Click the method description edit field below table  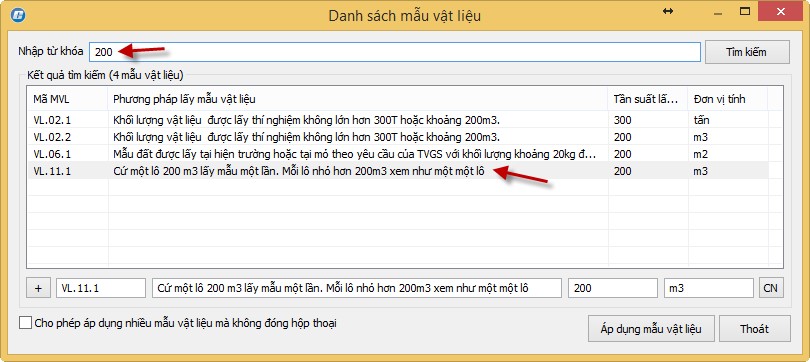[x=356, y=288]
